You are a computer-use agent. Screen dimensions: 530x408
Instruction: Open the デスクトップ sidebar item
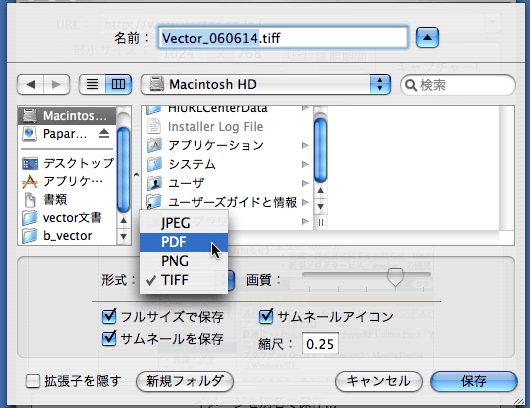[68, 164]
